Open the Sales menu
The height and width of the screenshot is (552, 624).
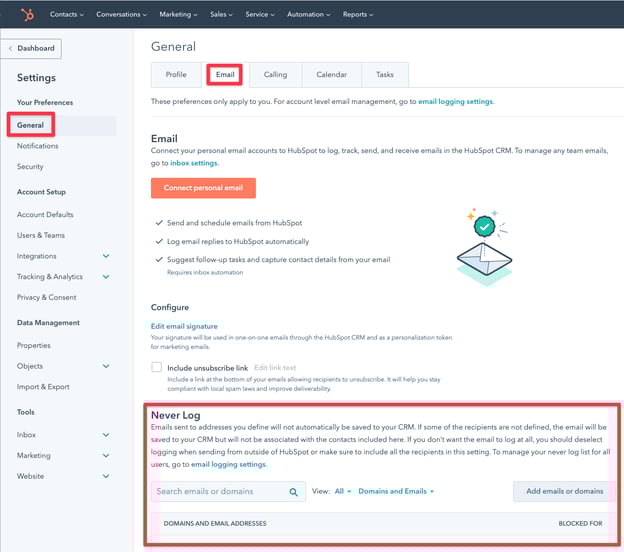click(221, 14)
